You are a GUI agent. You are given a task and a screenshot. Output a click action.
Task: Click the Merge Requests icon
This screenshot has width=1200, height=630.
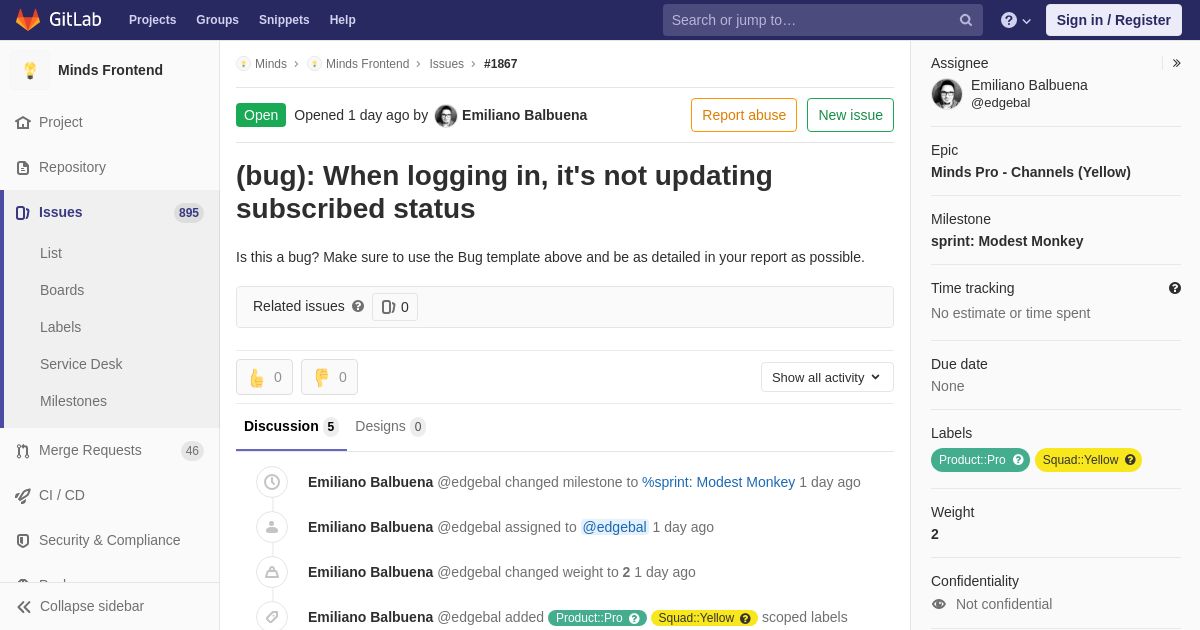pyautogui.click(x=23, y=450)
